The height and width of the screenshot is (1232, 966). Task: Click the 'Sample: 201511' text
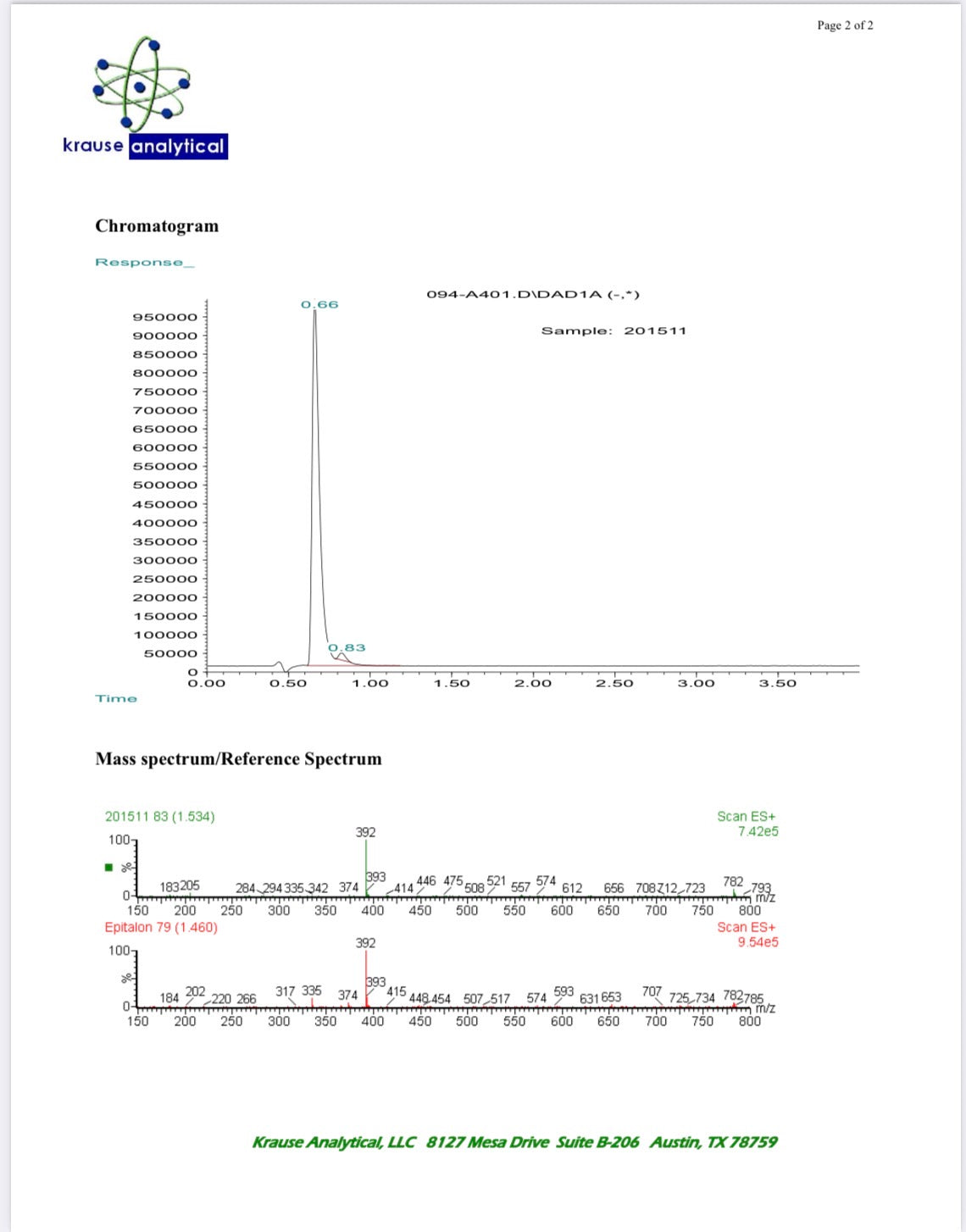613,331
